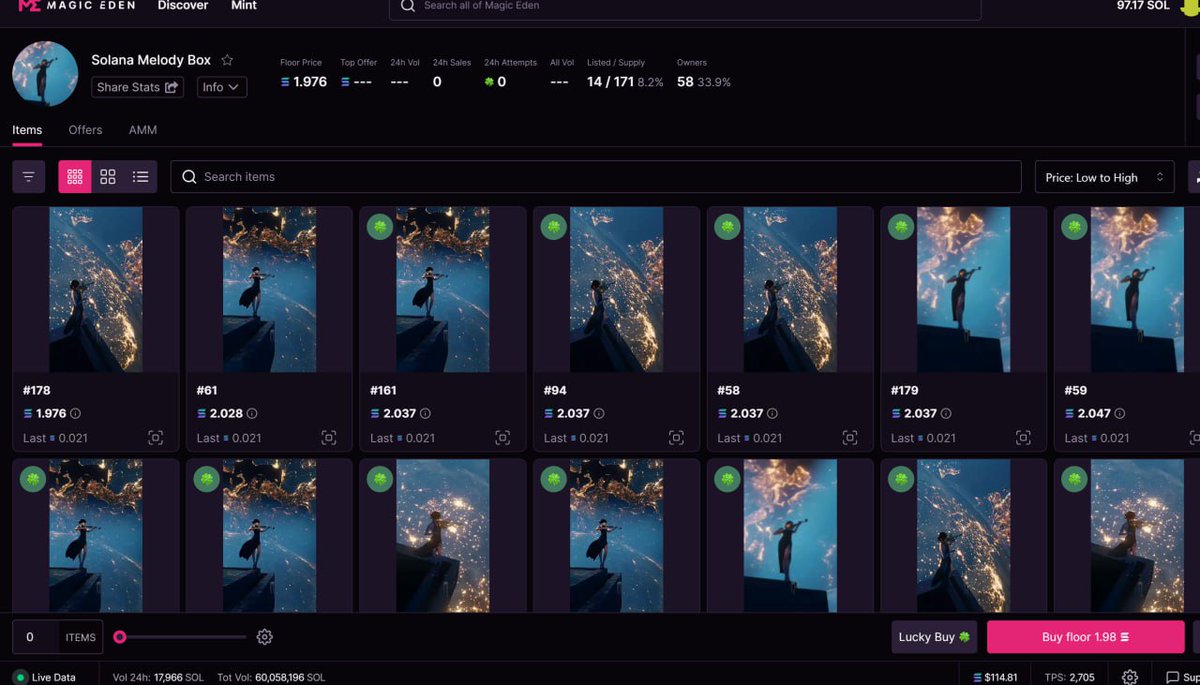
Task: Open the #61 NFT thumbnail
Action: point(269,289)
